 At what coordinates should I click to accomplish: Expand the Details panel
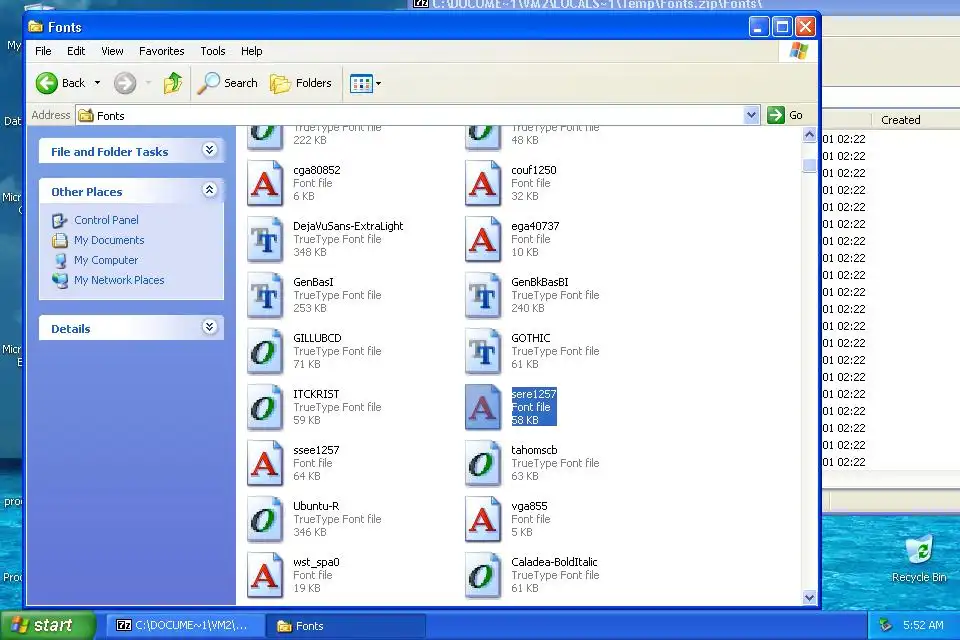209,327
